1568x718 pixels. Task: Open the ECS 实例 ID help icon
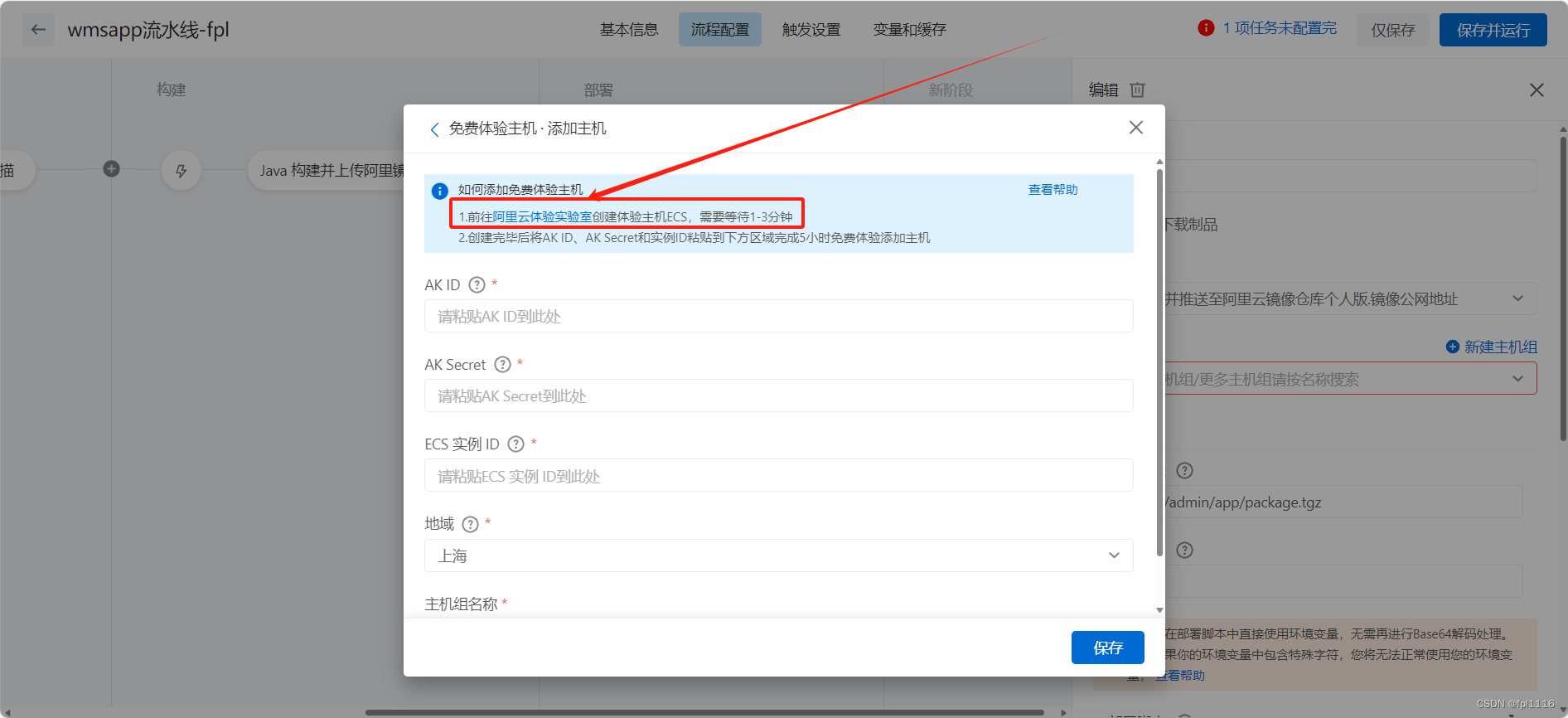515,444
